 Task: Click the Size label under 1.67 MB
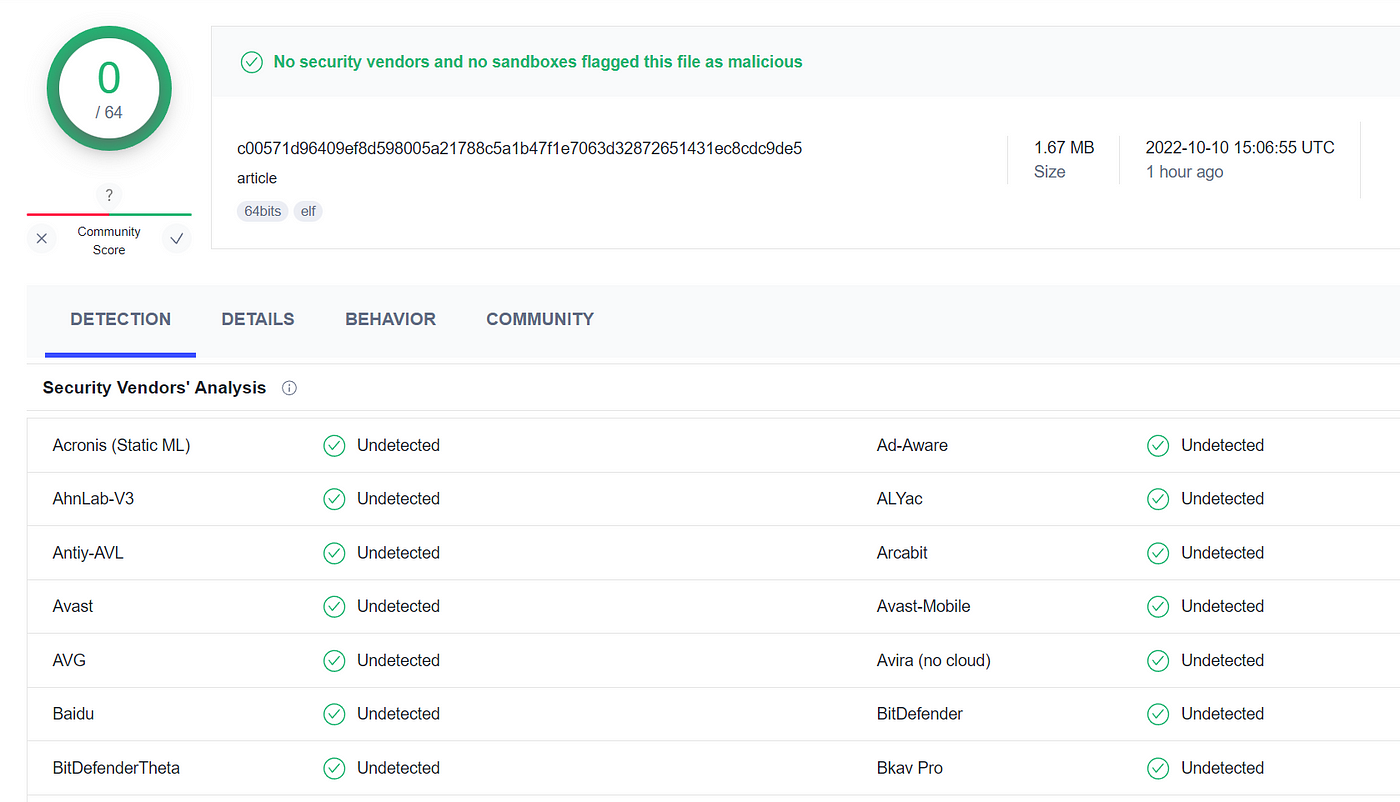tap(1050, 172)
